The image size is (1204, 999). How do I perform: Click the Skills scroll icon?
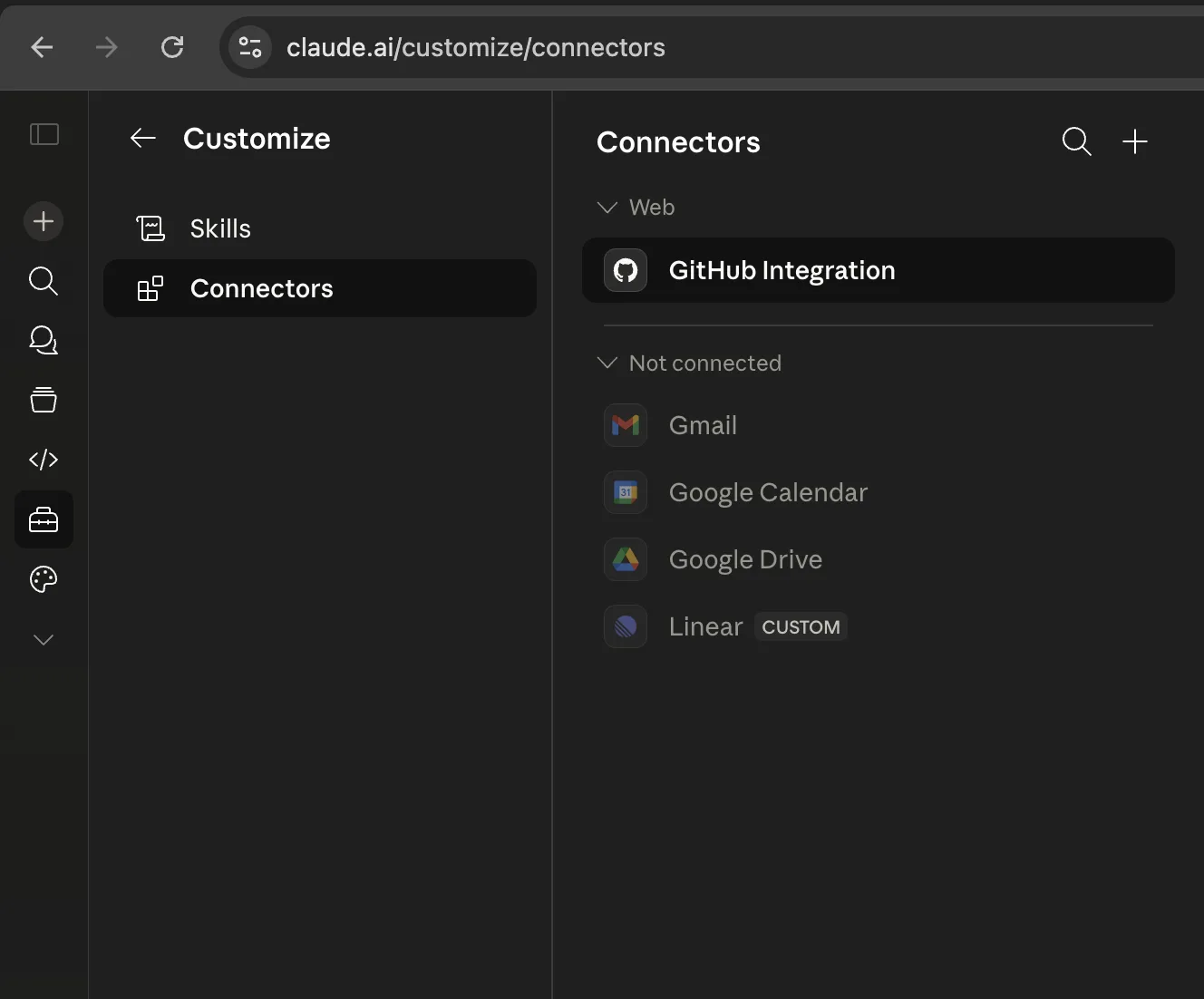pos(150,228)
